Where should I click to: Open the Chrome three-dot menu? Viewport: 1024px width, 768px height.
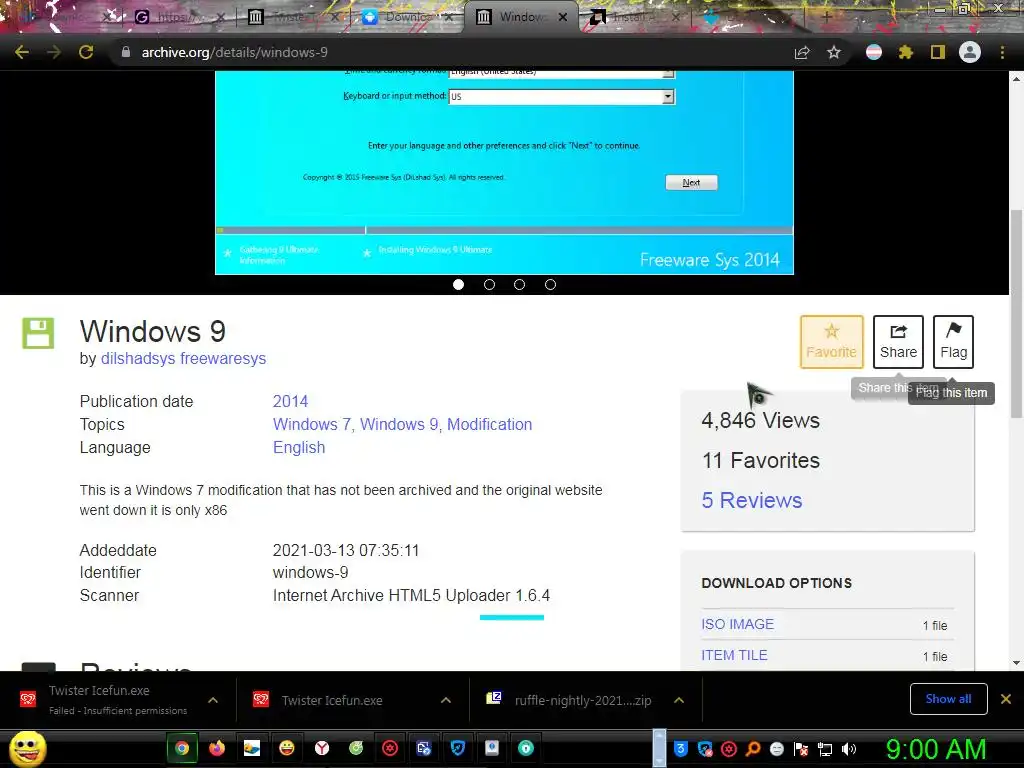(x=1002, y=52)
